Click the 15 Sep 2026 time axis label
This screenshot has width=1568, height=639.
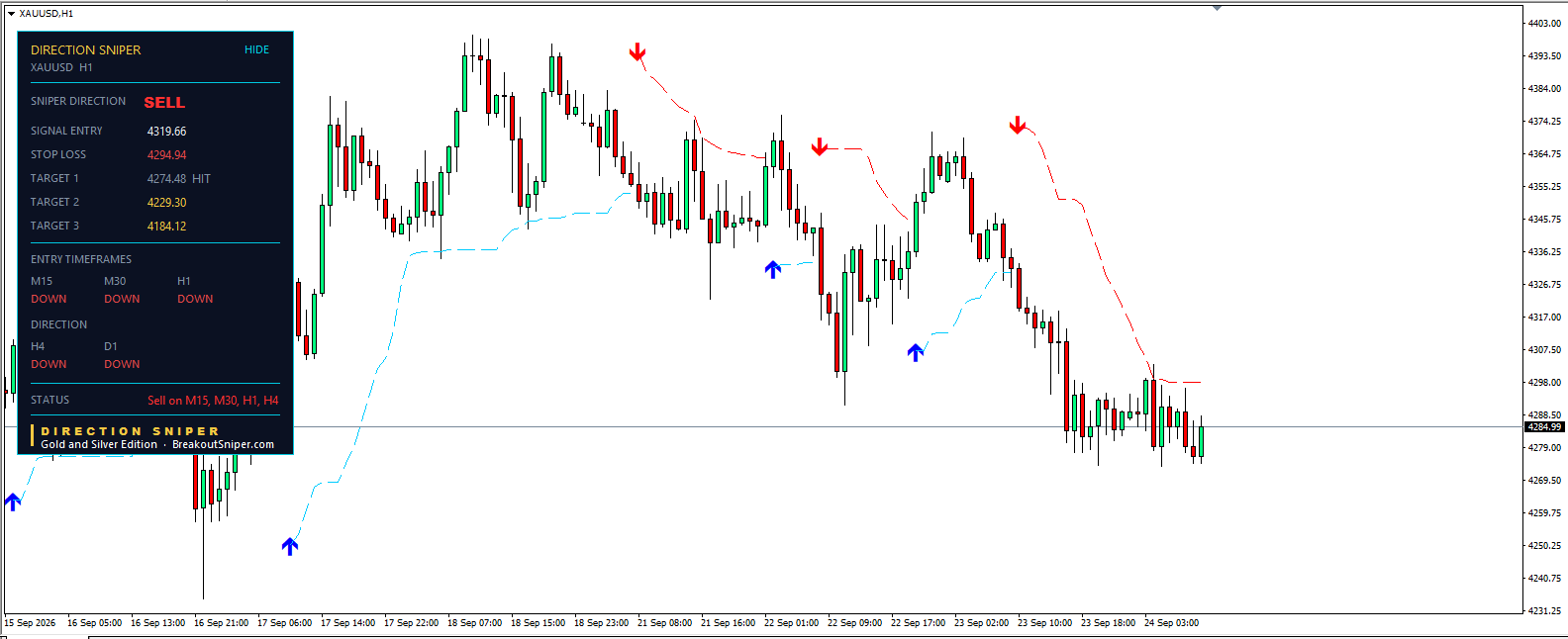click(30, 623)
